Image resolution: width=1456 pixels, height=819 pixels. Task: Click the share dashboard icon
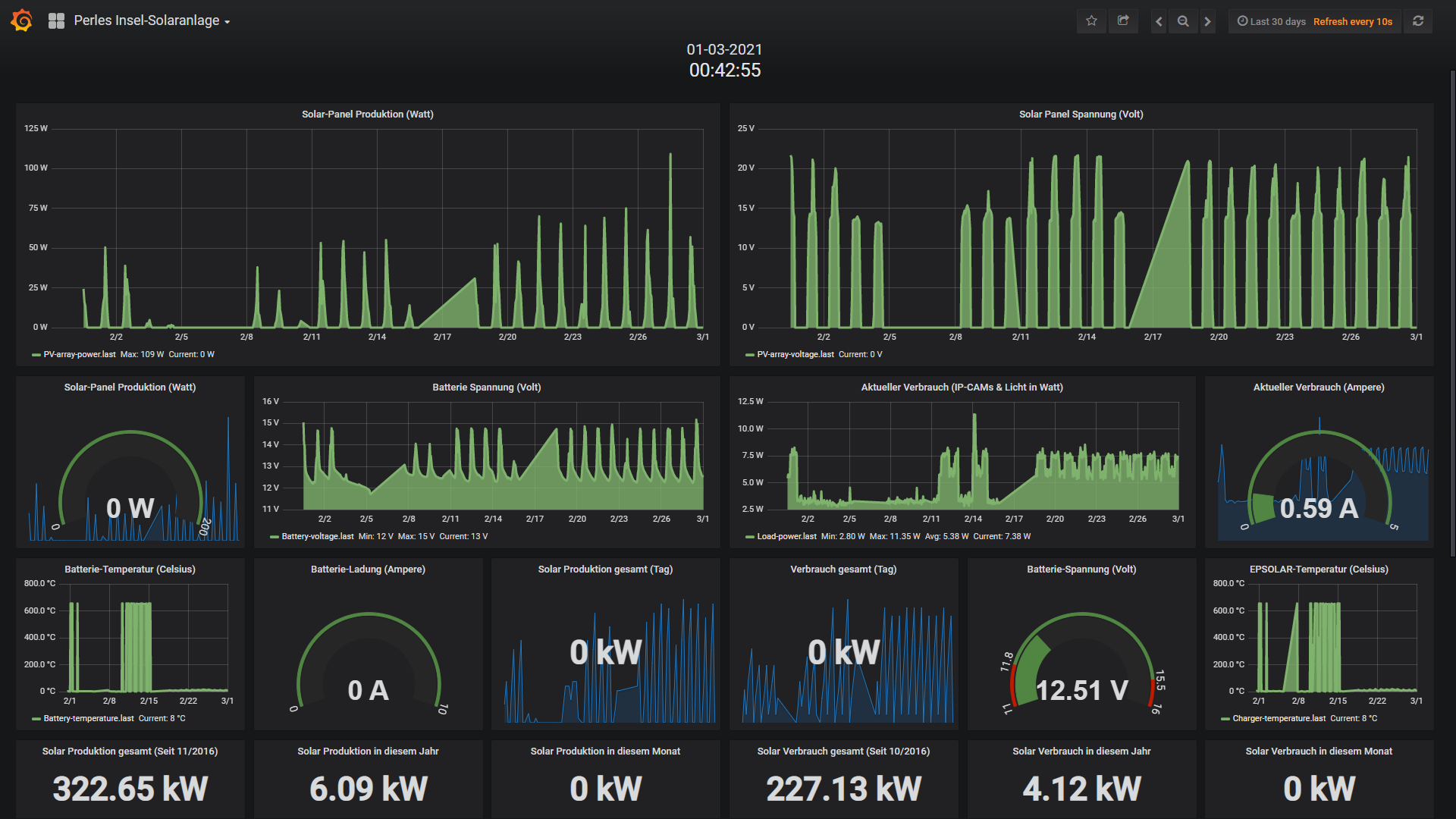pos(1123,21)
